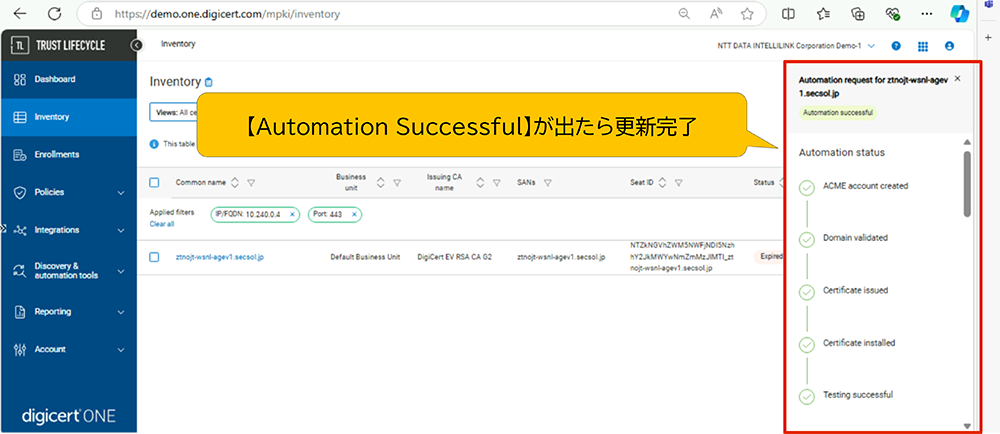This screenshot has width=1000, height=434.
Task: Open the Browser essentials heart icon
Action: (x=892, y=13)
